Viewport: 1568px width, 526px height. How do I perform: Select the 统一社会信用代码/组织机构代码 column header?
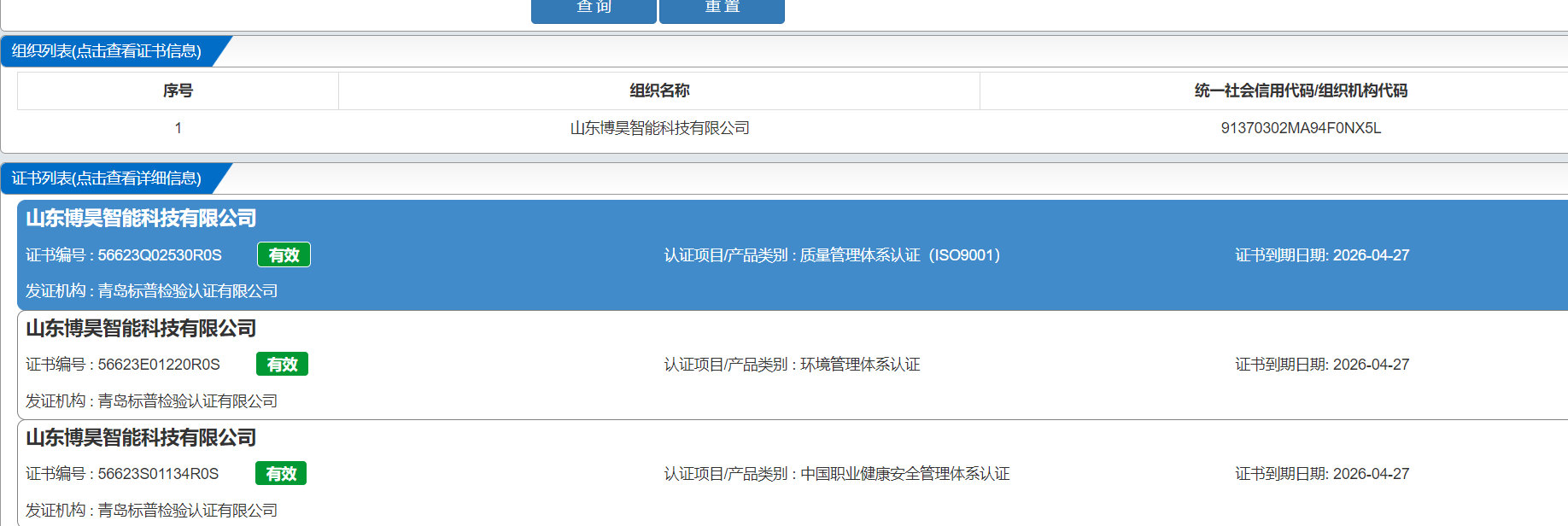1301,91
